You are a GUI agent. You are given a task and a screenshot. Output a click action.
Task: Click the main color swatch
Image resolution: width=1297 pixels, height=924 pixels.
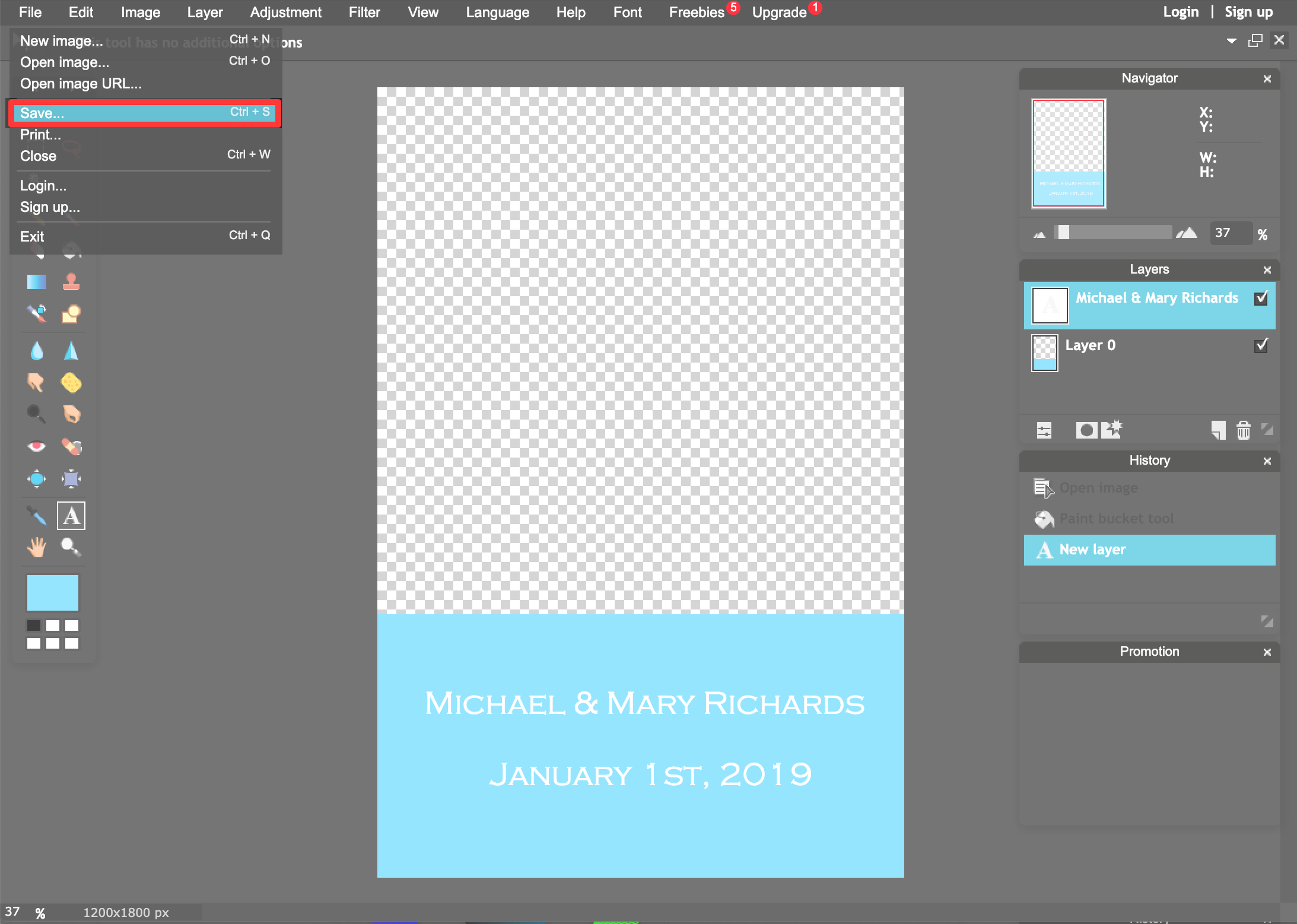52,592
